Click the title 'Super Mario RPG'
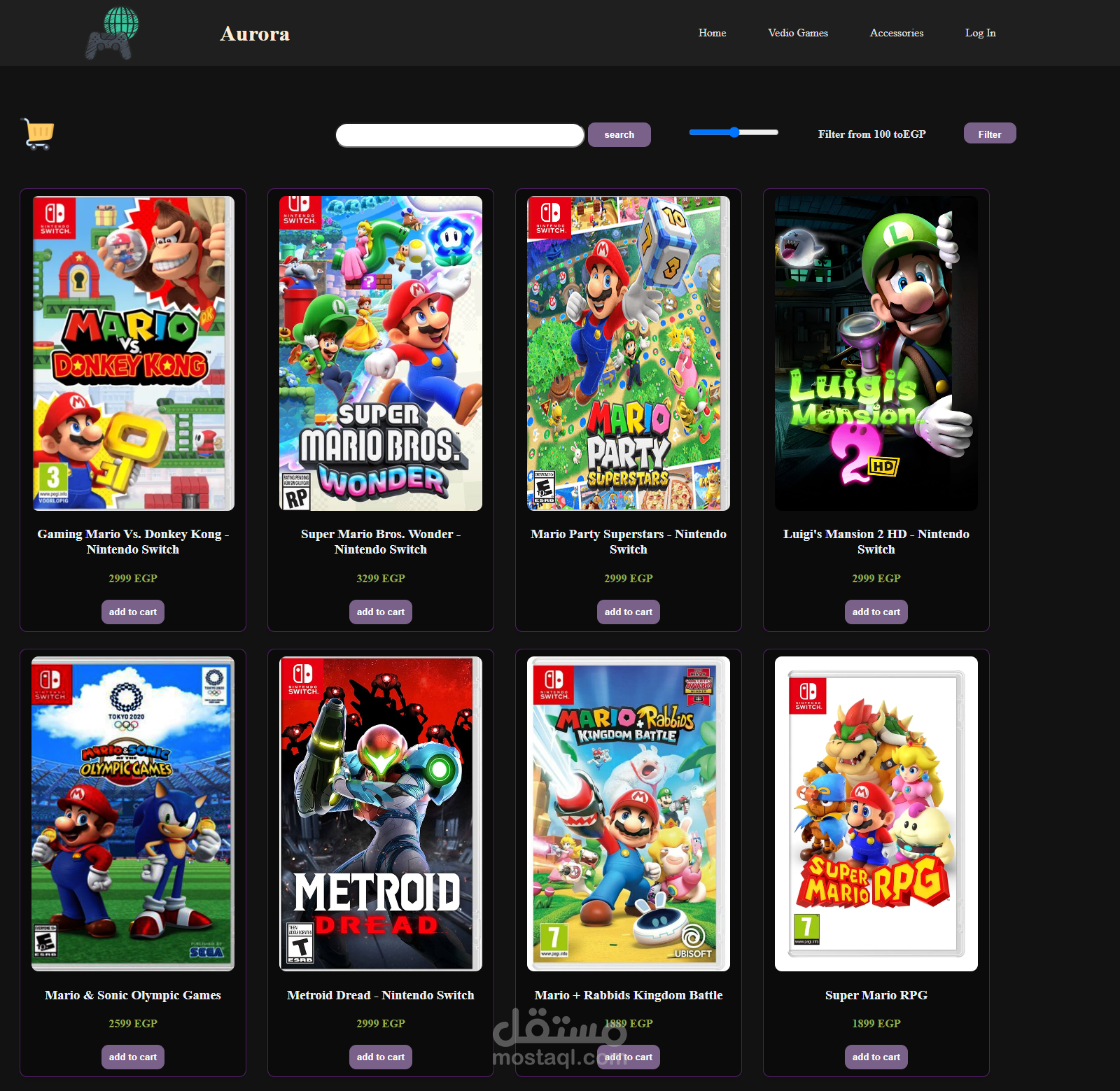This screenshot has height=1091, width=1120. click(876, 995)
